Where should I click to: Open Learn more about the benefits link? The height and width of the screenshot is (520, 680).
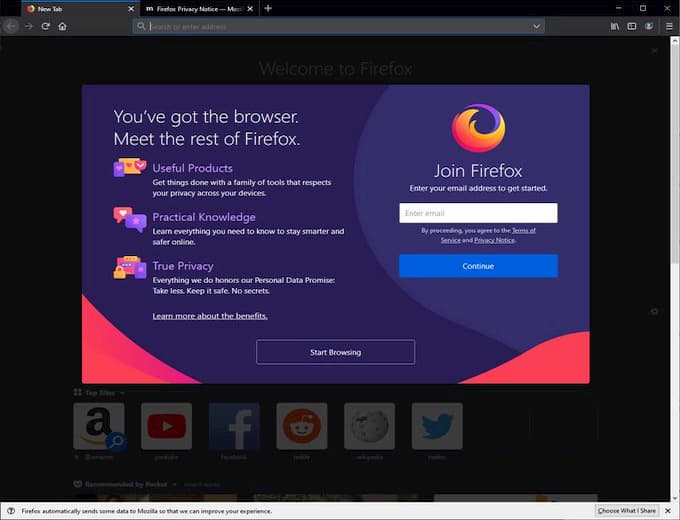coord(210,316)
